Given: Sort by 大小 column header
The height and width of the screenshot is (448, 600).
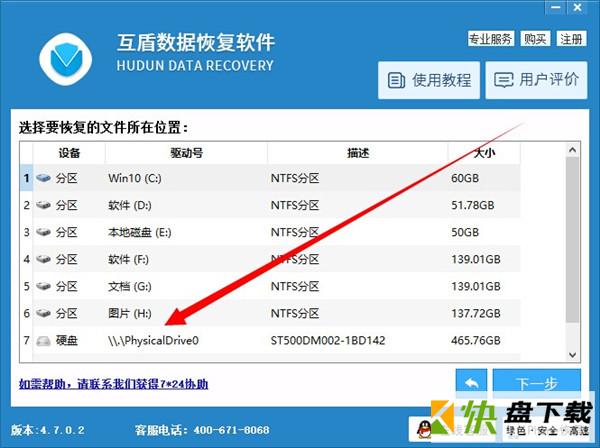Looking at the screenshot, I should click(484, 153).
